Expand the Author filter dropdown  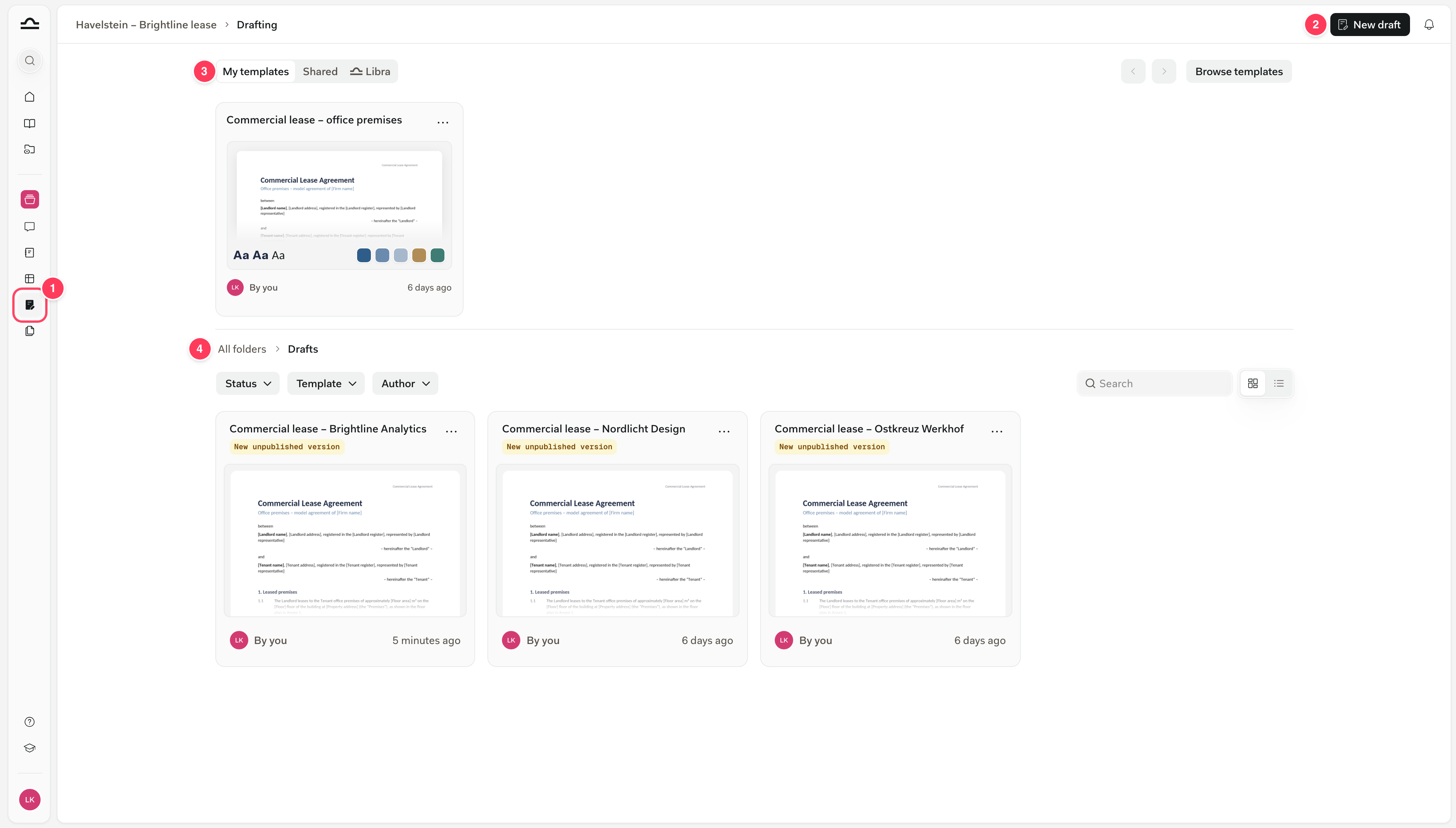click(405, 384)
